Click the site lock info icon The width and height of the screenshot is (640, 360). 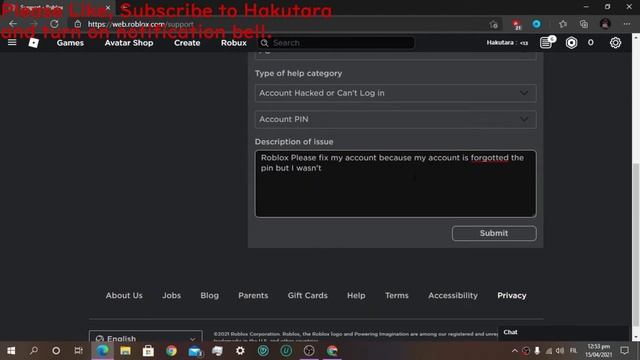pyautogui.click(x=78, y=24)
